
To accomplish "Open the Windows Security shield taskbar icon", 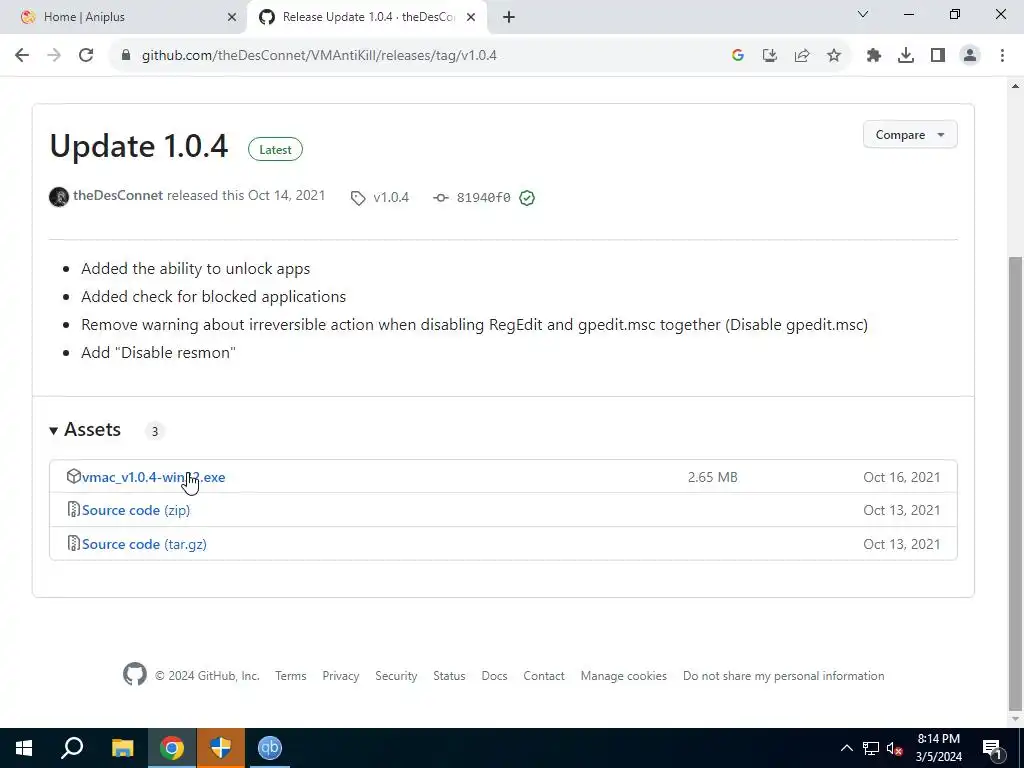I will pyautogui.click(x=221, y=748).
